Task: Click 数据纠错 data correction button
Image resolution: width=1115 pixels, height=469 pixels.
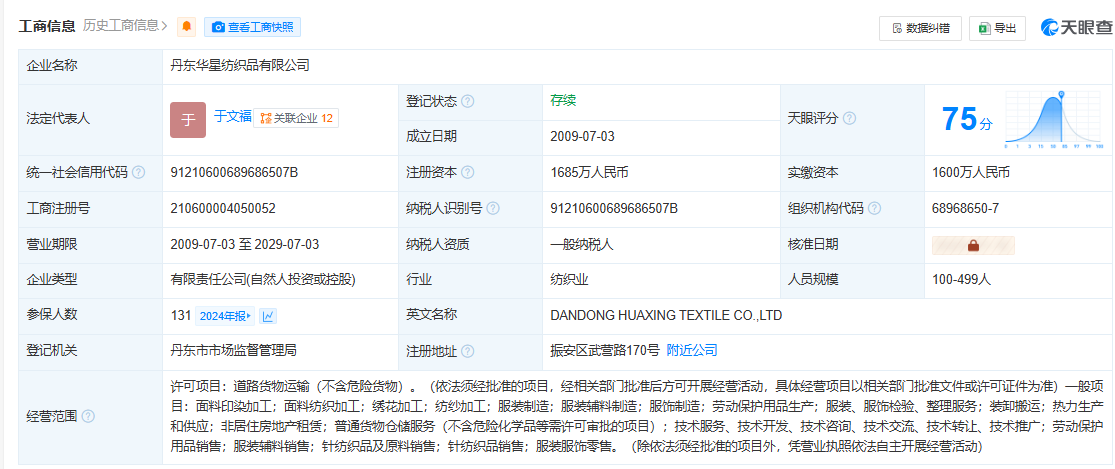Action: pyautogui.click(x=920, y=28)
